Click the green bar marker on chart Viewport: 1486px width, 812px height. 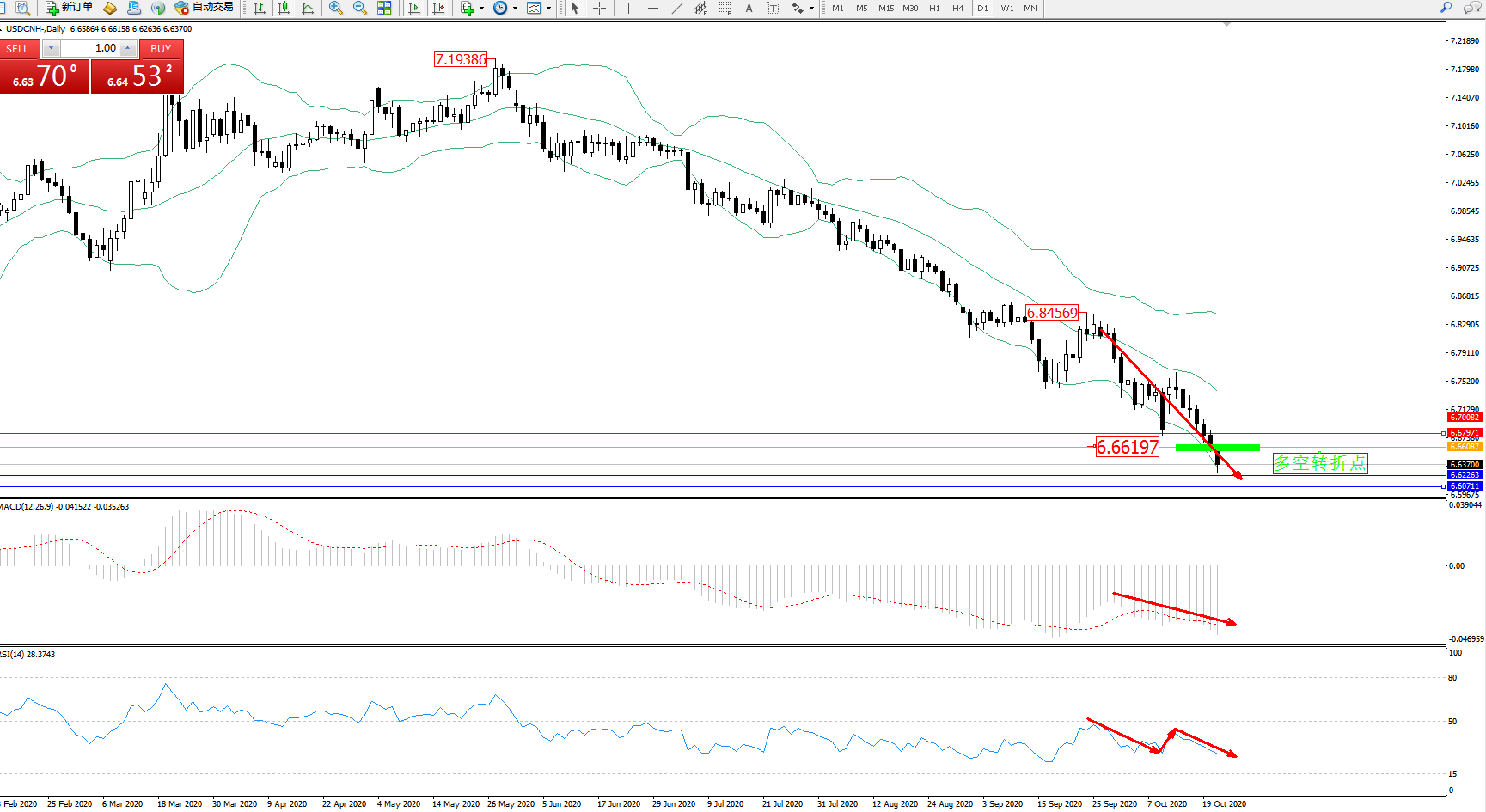coord(1217,448)
